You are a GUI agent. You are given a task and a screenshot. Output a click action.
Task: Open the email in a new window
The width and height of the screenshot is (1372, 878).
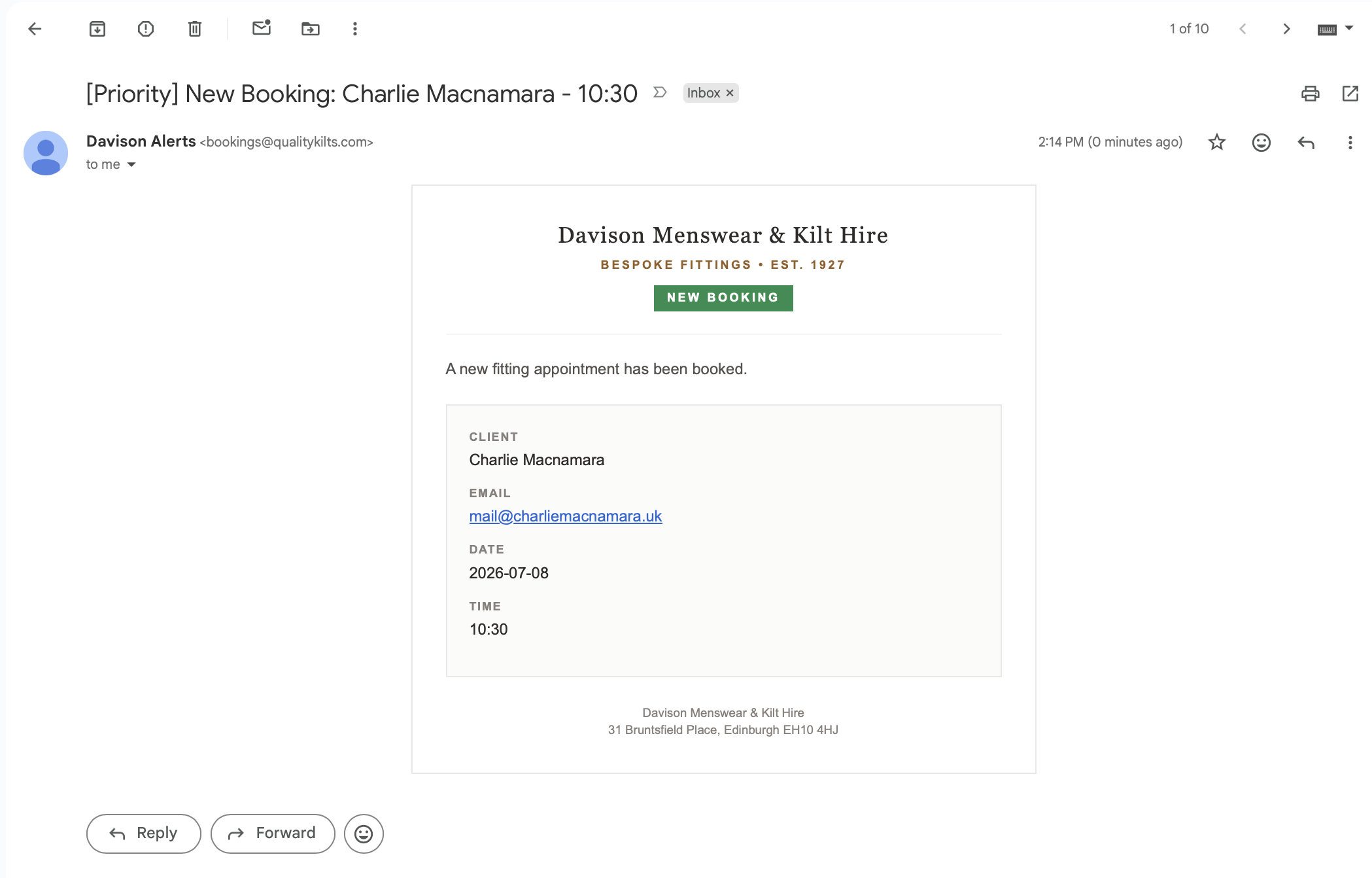click(1350, 94)
